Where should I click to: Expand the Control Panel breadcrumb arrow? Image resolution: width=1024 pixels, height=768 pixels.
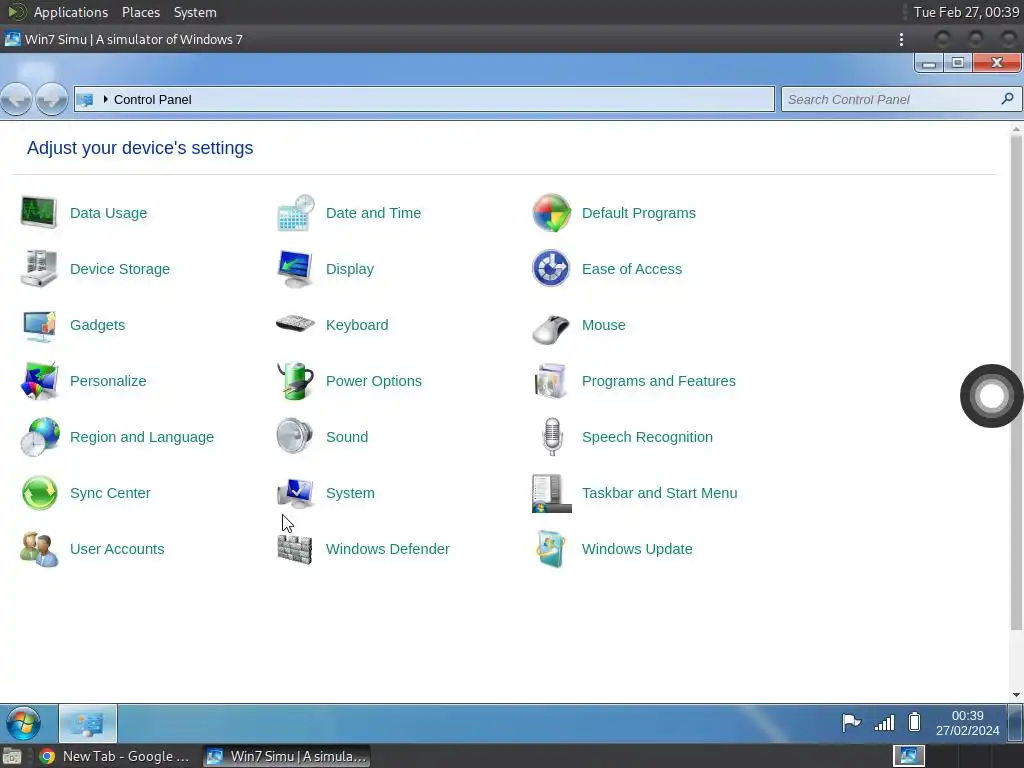(105, 99)
